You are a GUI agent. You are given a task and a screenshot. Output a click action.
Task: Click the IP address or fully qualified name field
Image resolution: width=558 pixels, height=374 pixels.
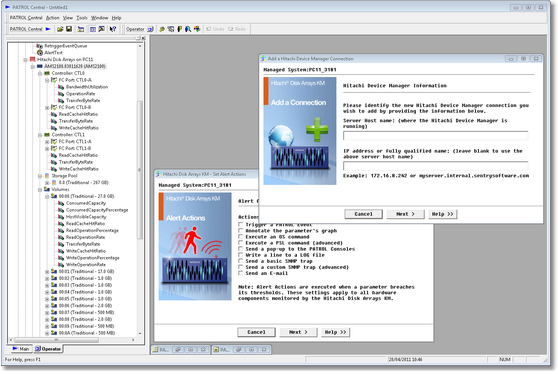point(436,166)
